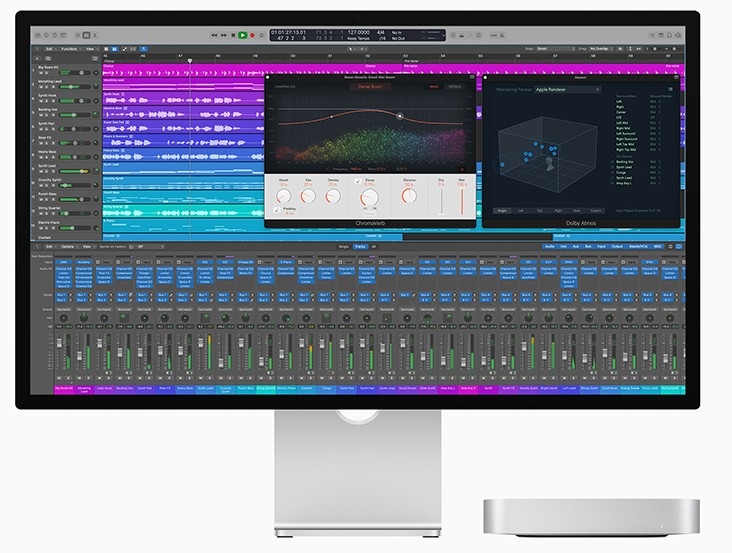Viewport: 732px width, 553px height.
Task: Open the List Editors icon
Action: click(x=653, y=35)
